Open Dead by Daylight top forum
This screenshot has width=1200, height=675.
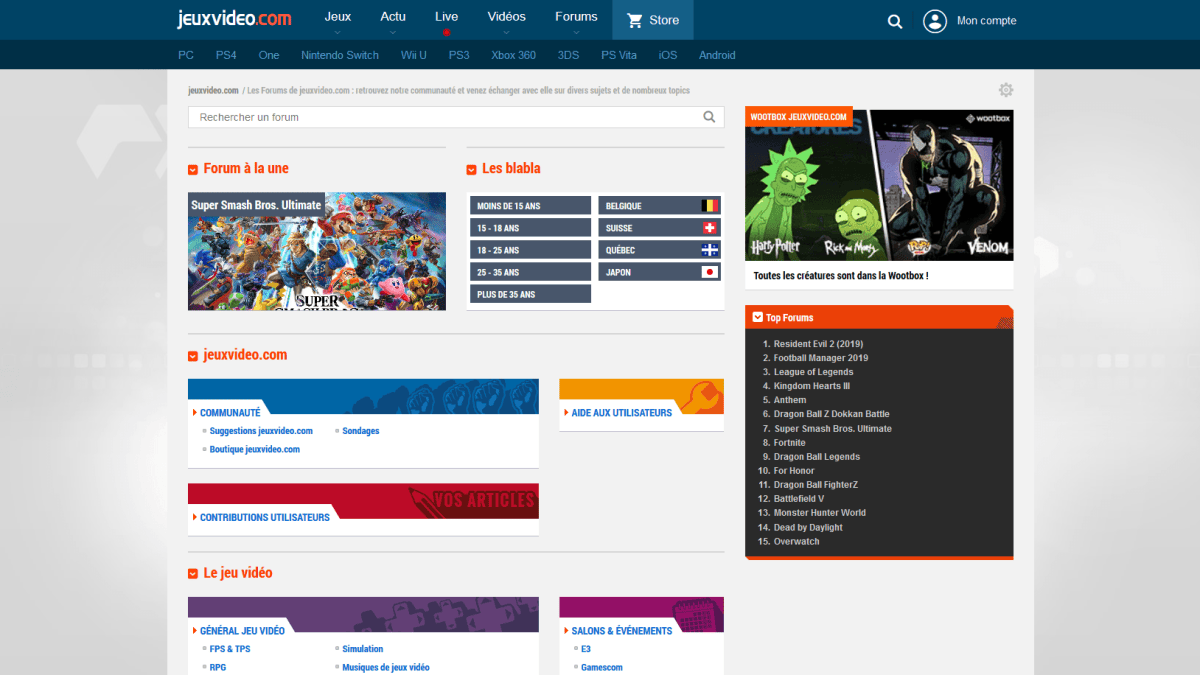click(808, 528)
